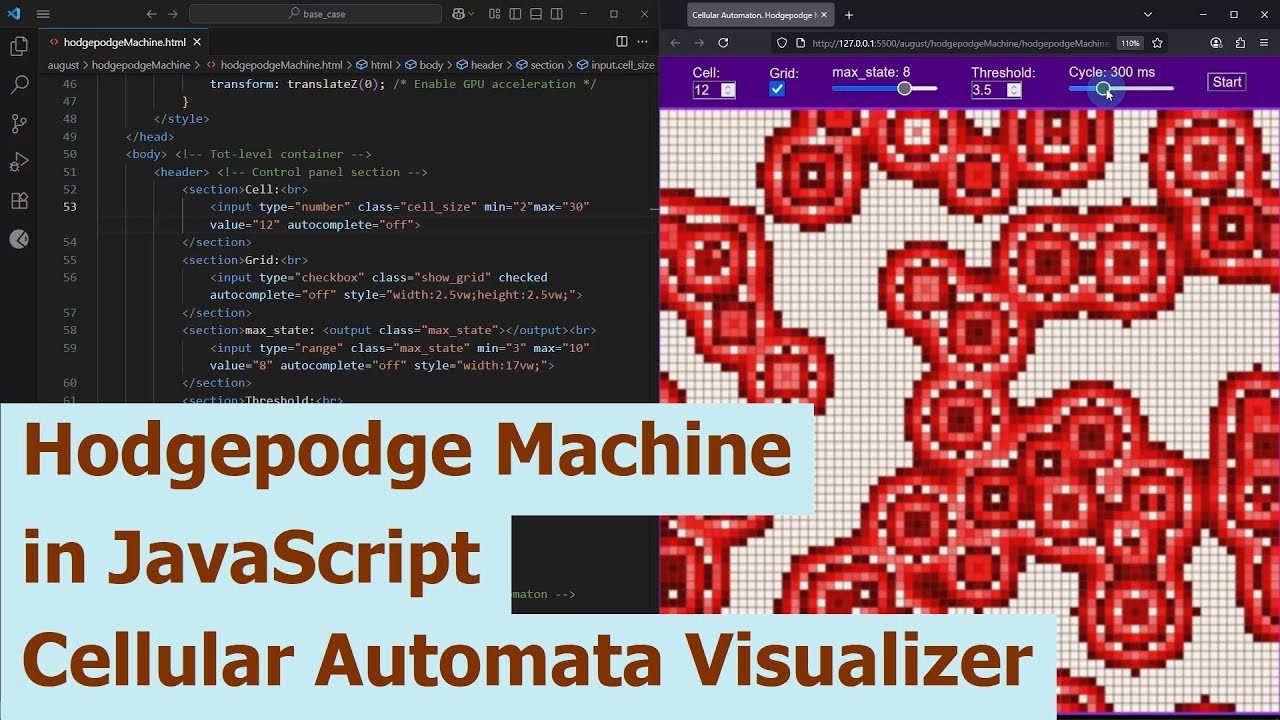Toggle the bottom panel in VS Code
Viewport: 1280px width, 720px height.
click(536, 14)
